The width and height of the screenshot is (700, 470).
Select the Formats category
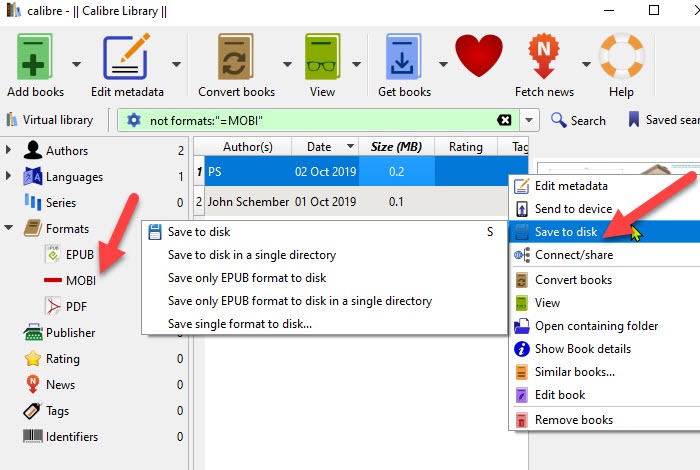(x=67, y=229)
